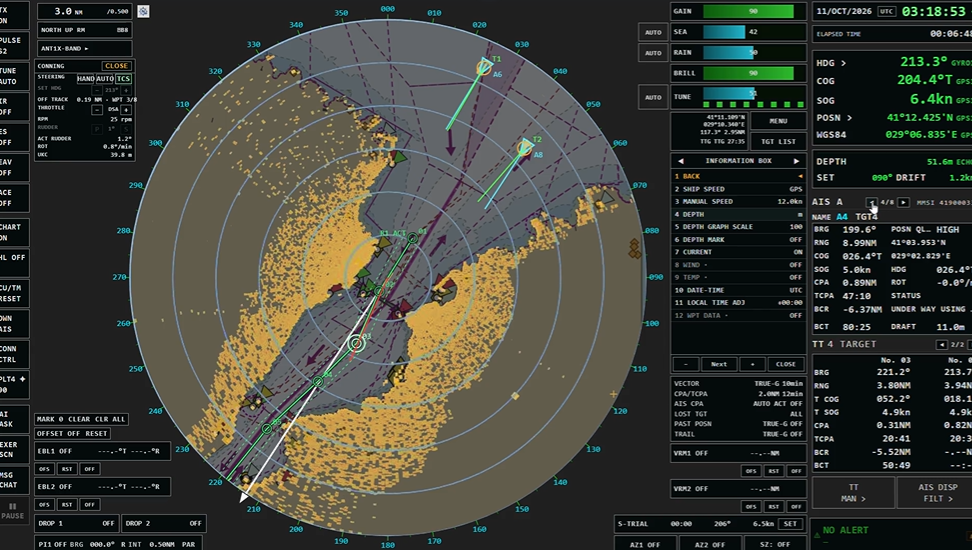
Task: Click the minus button left of Next
Action: (x=686, y=364)
